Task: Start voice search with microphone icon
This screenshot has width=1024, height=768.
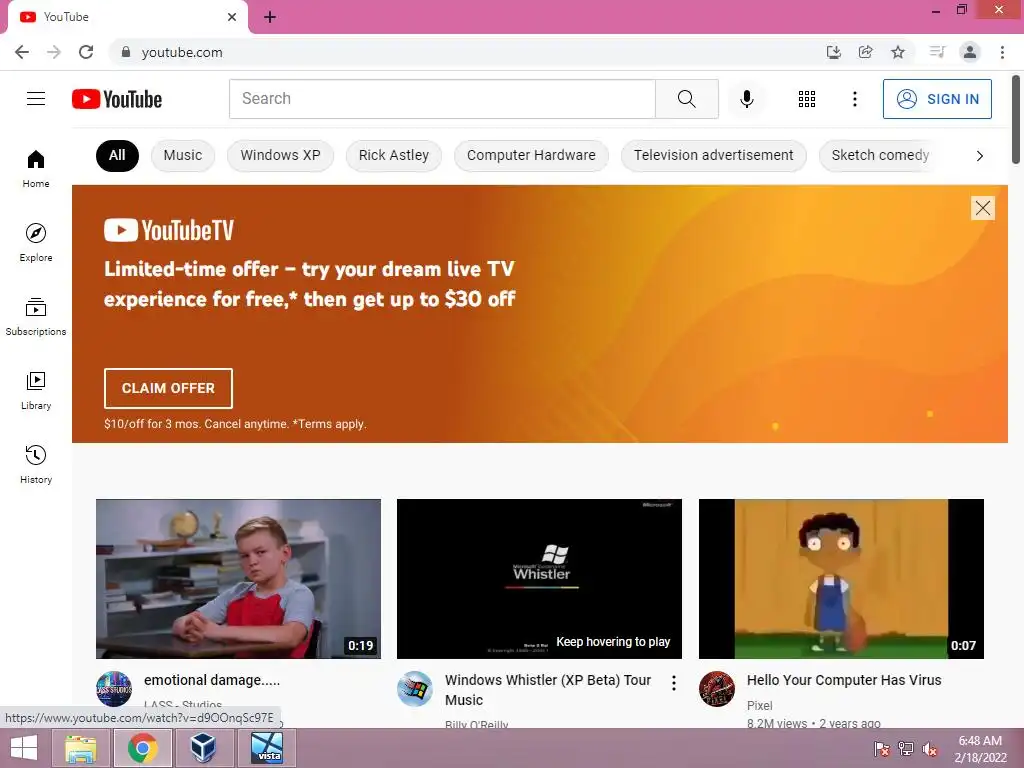Action: (746, 99)
